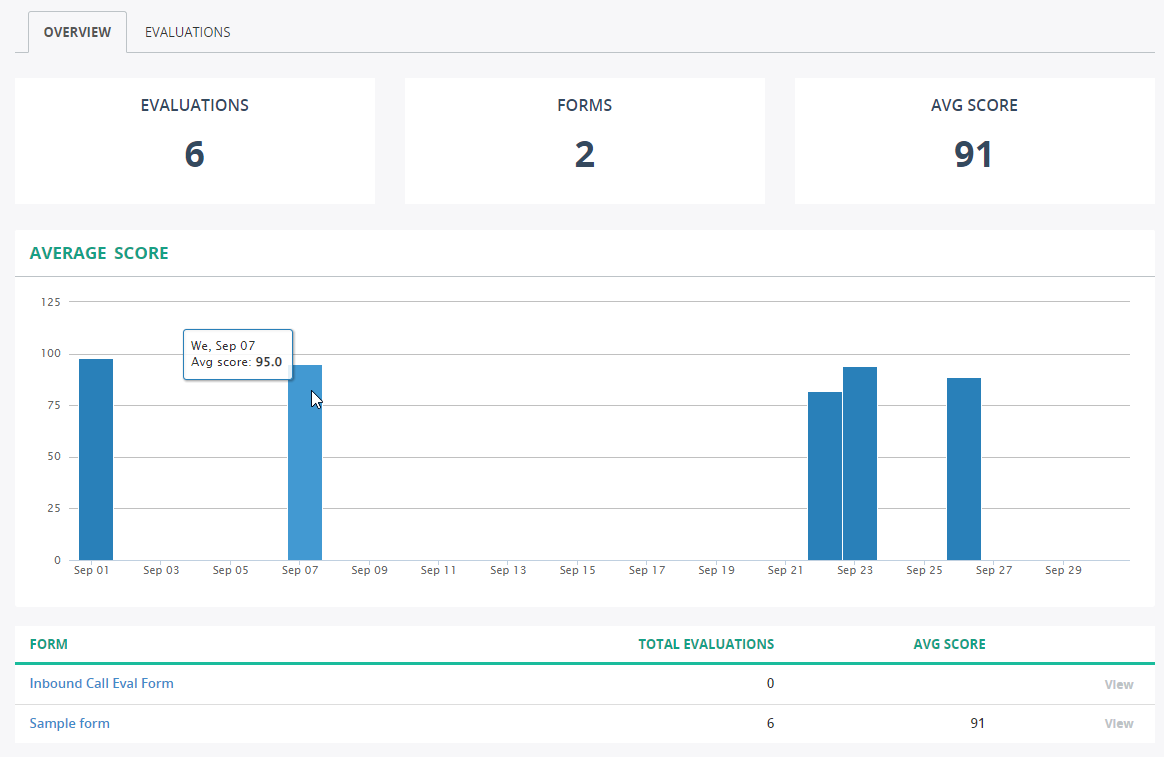Click the Sep 15 x-axis label
Image resolution: width=1164 pixels, height=757 pixels.
pyautogui.click(x=577, y=570)
